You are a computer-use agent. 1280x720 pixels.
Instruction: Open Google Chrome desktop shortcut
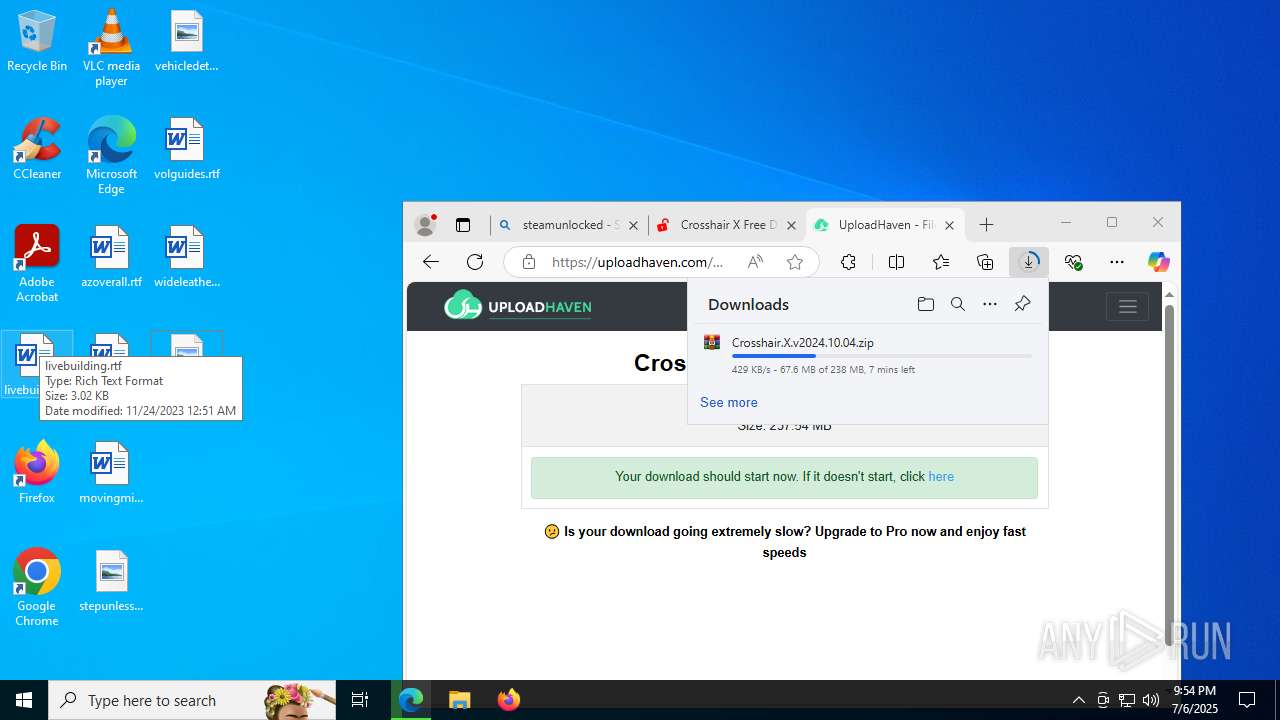click(37, 588)
